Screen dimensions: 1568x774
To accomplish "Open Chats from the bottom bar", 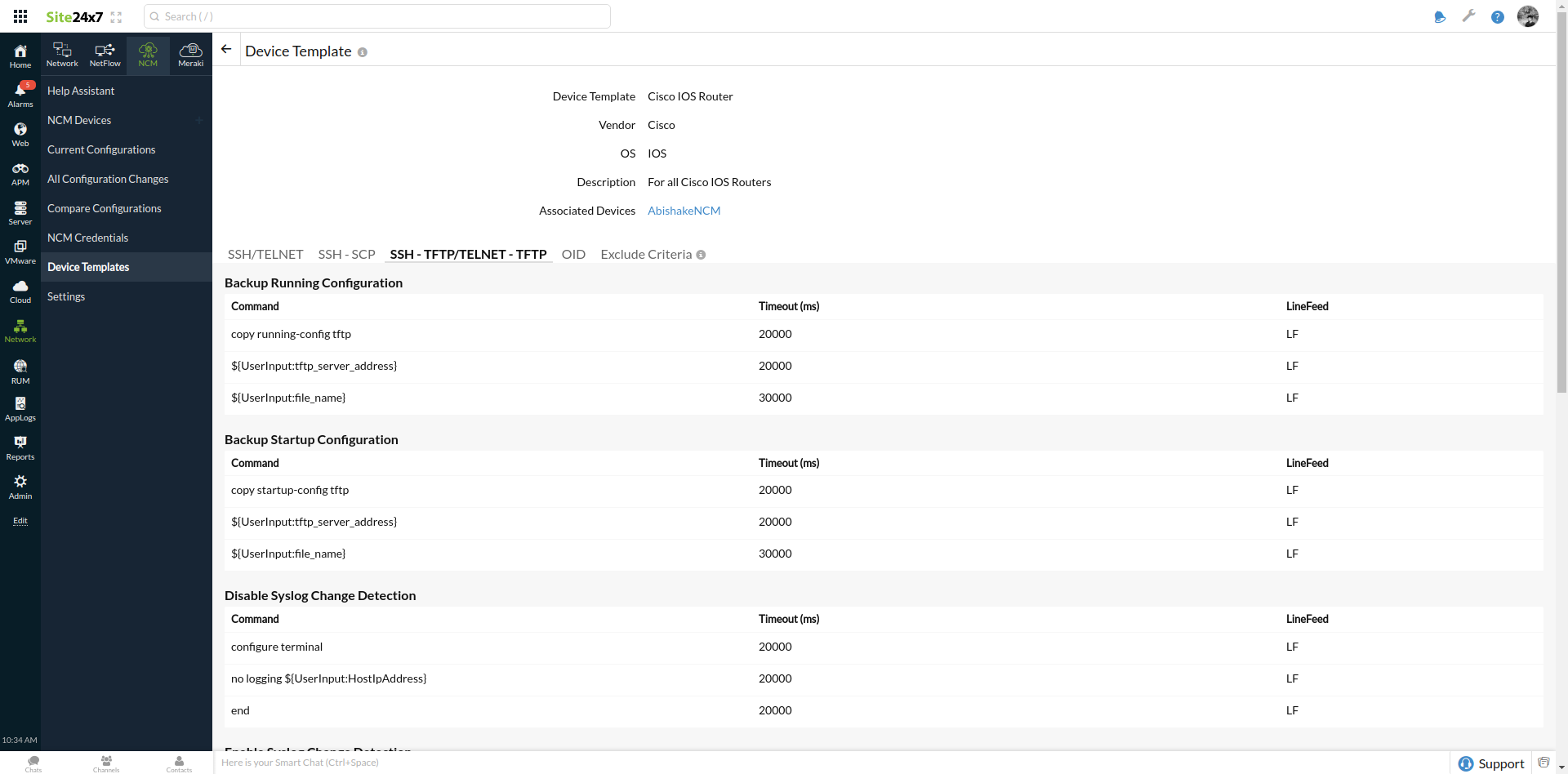I will pyautogui.click(x=33, y=763).
